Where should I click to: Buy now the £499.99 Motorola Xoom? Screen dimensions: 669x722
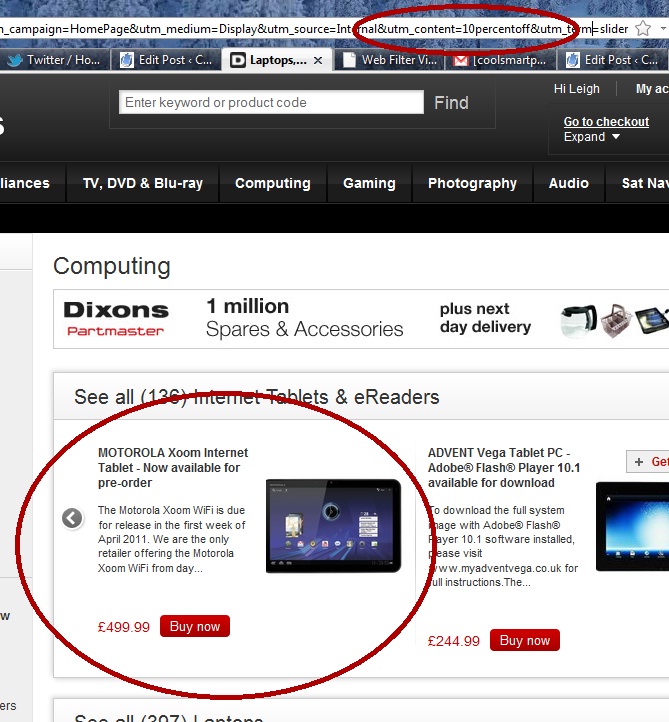click(x=195, y=626)
